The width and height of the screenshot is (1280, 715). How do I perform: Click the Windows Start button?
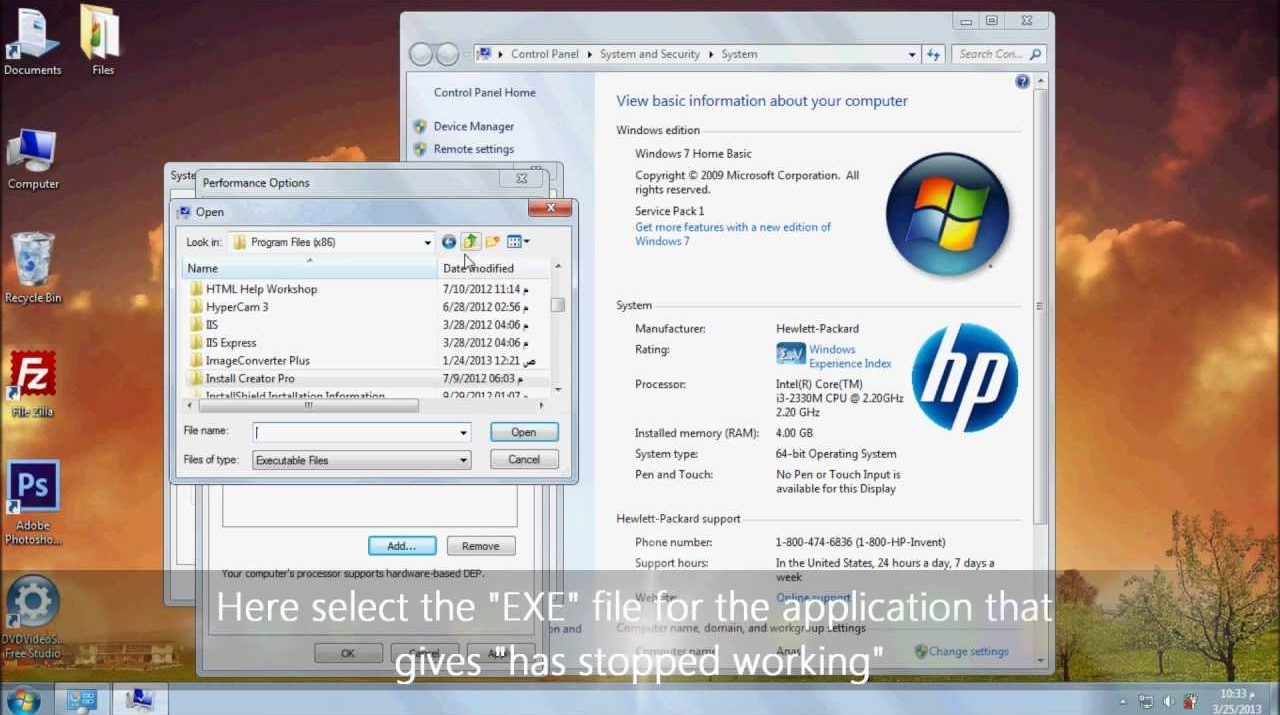(22, 700)
